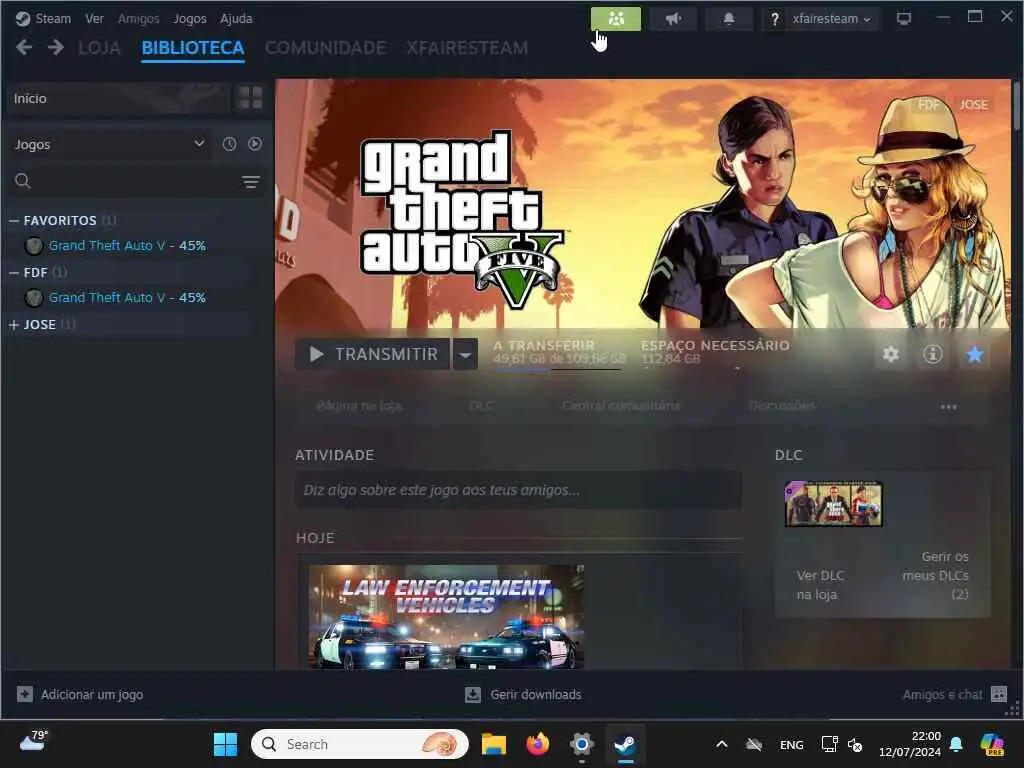The width and height of the screenshot is (1024, 768).
Task: Click the library search field
Action: [x=125, y=181]
